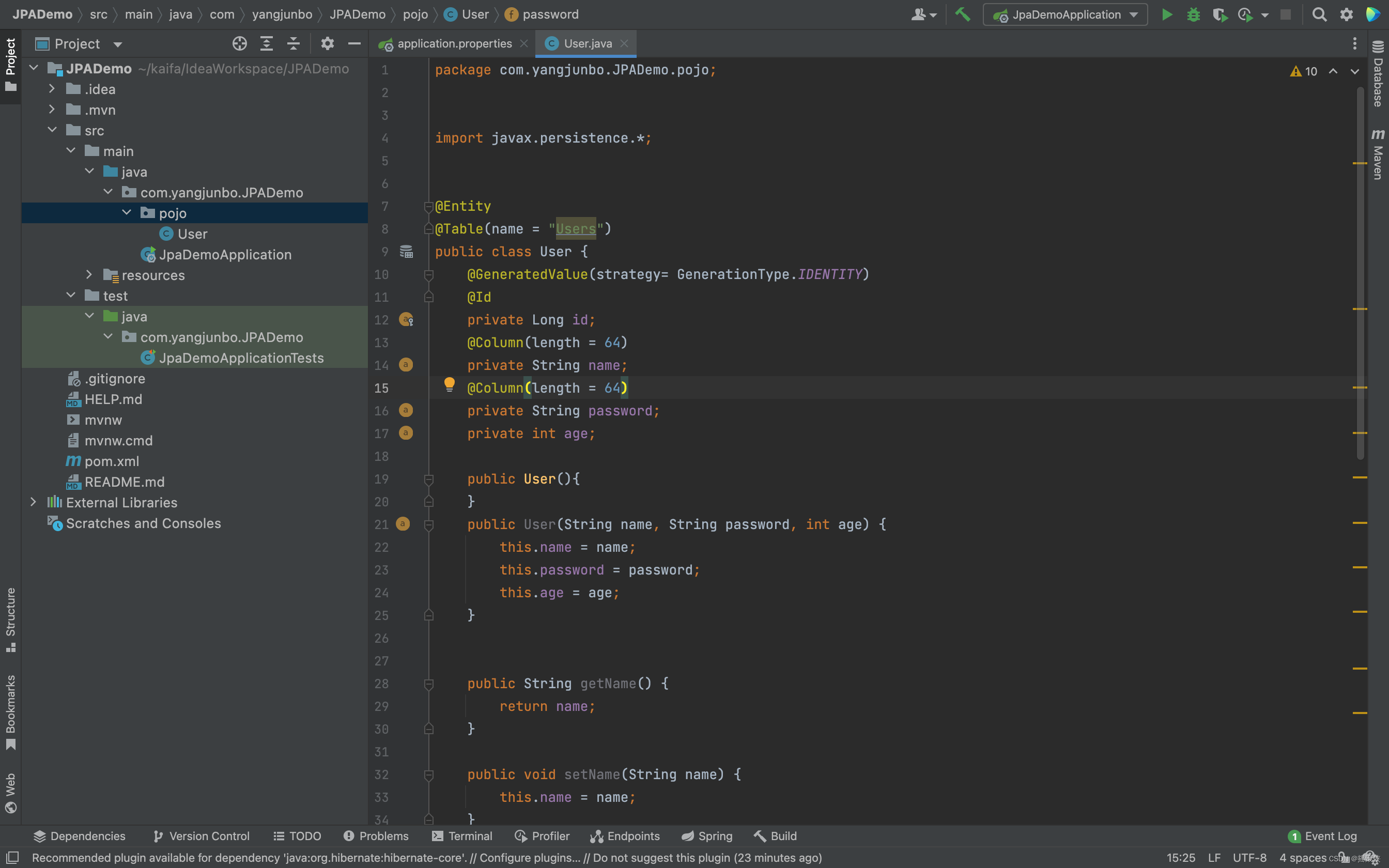Viewport: 1389px width, 868px height.
Task: Click the yellow intention light bulb
Action: 449,384
